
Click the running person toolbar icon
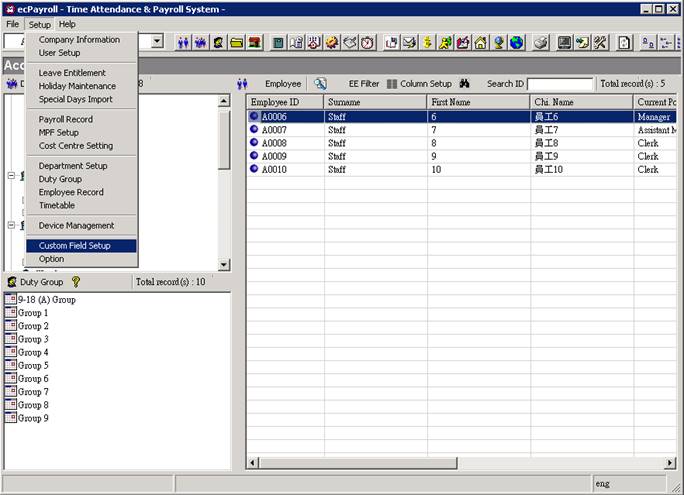coord(445,43)
